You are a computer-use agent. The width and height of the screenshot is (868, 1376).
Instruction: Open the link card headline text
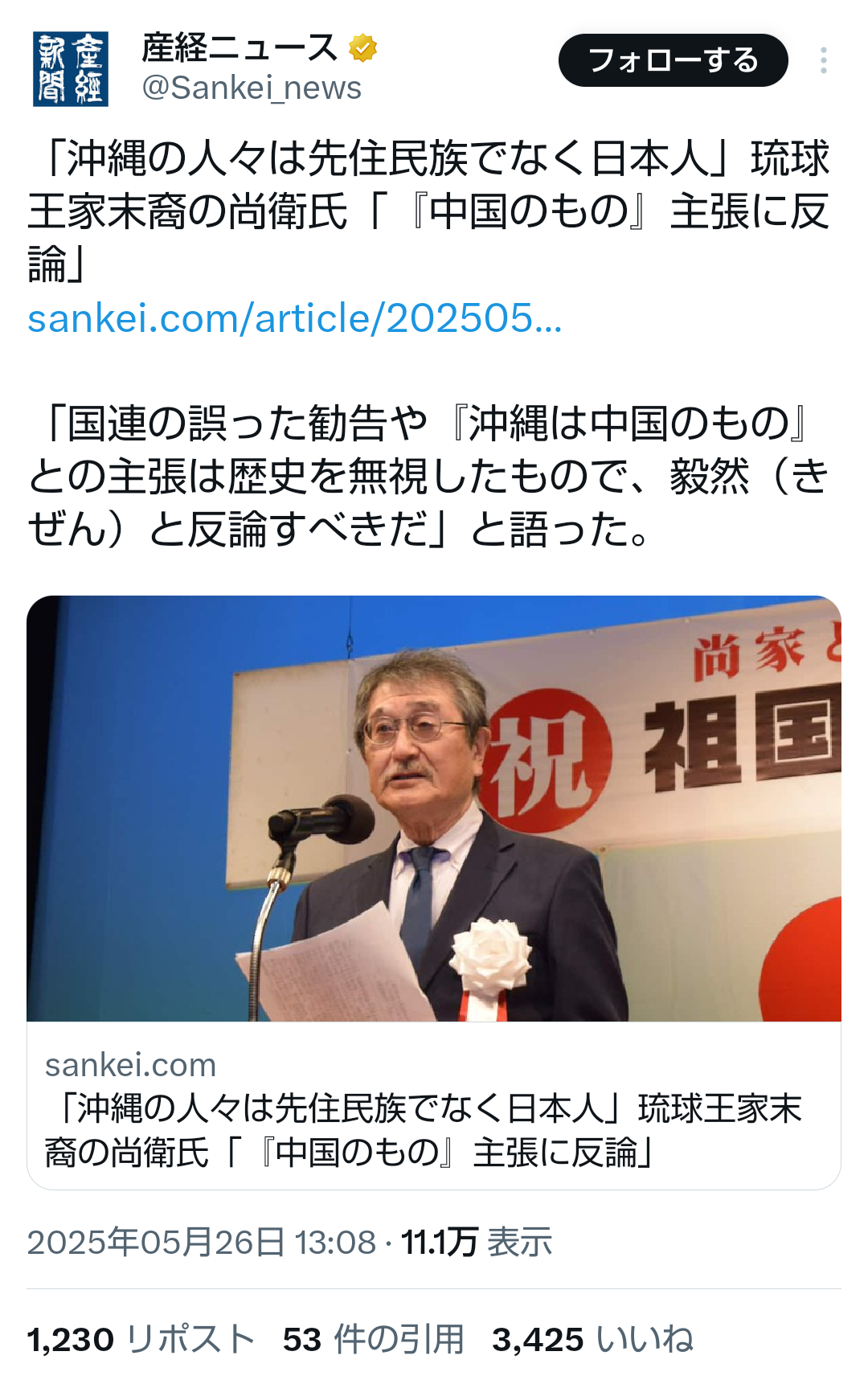[x=424, y=1130]
